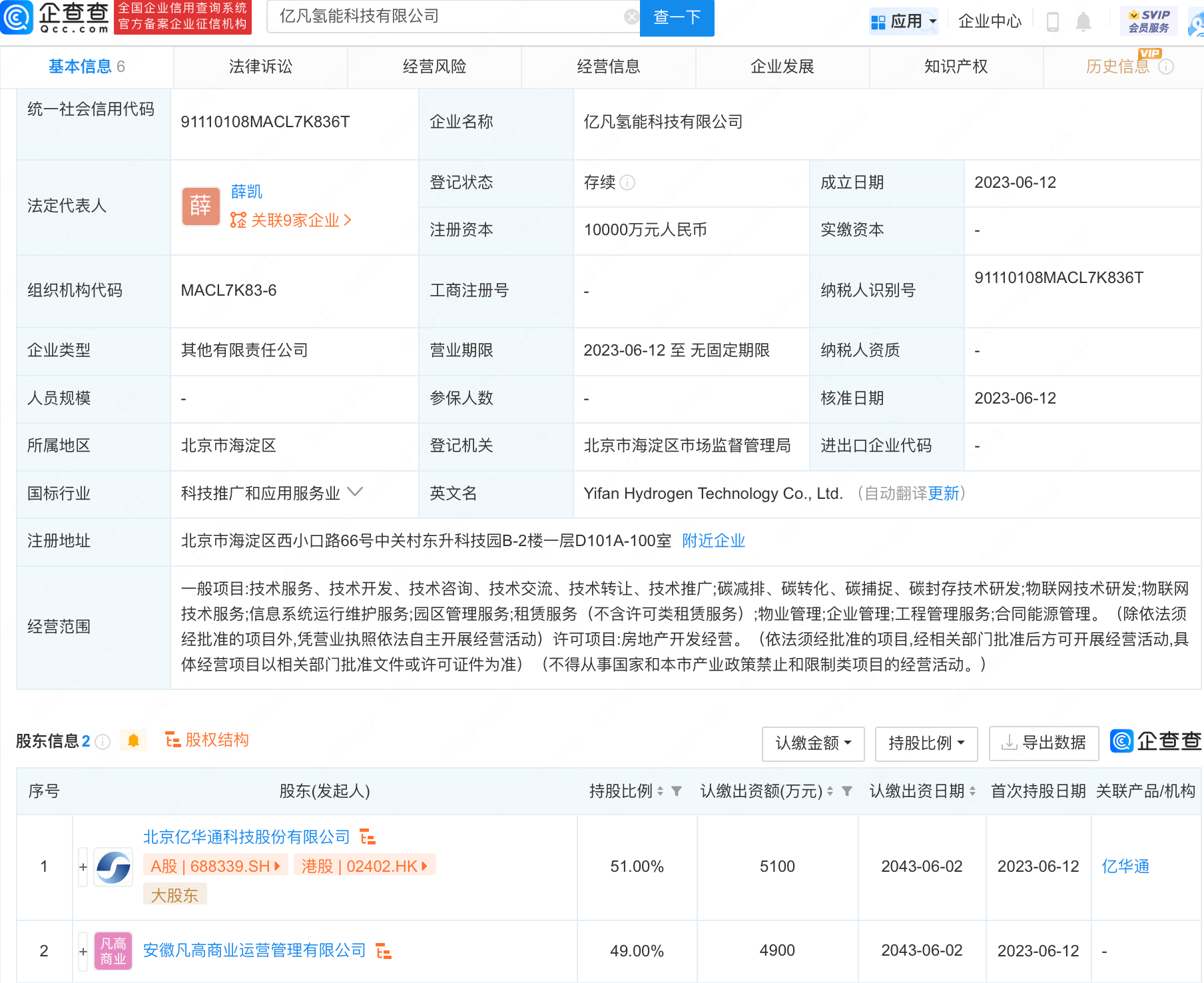Open 北京亿华通科技股份有限公司 shareholder link
Viewport: 1204px width, 983px height.
pyautogui.click(x=246, y=837)
